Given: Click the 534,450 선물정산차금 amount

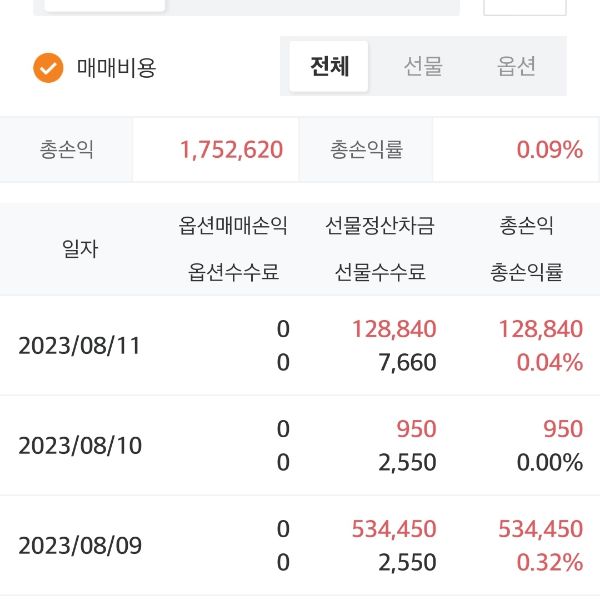Looking at the screenshot, I should coord(394,529).
